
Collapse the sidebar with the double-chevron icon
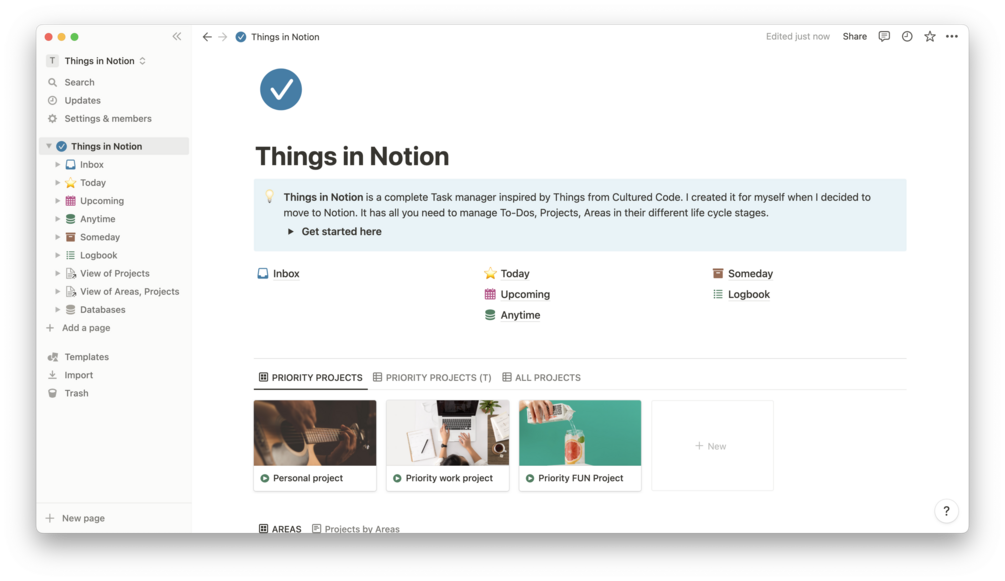coord(177,37)
